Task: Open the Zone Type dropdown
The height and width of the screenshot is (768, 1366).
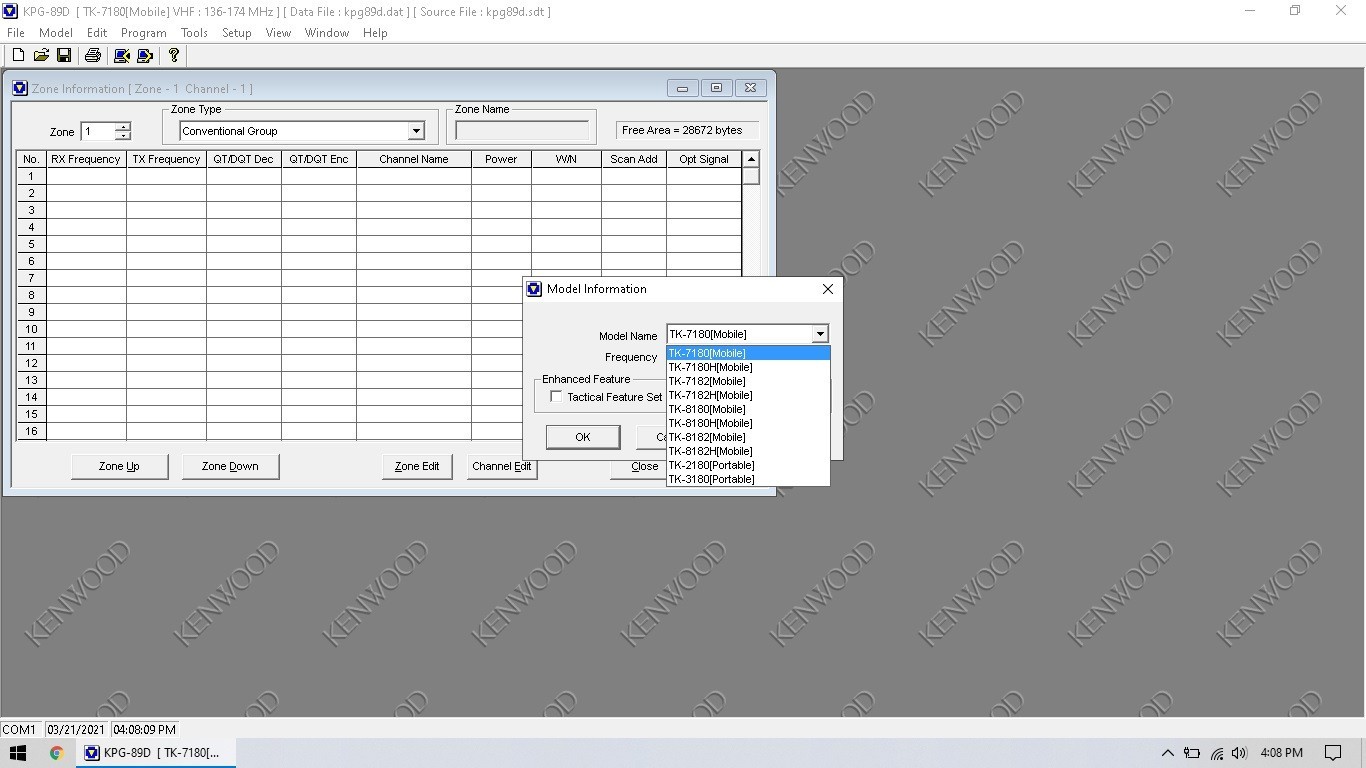Action: pos(416,131)
